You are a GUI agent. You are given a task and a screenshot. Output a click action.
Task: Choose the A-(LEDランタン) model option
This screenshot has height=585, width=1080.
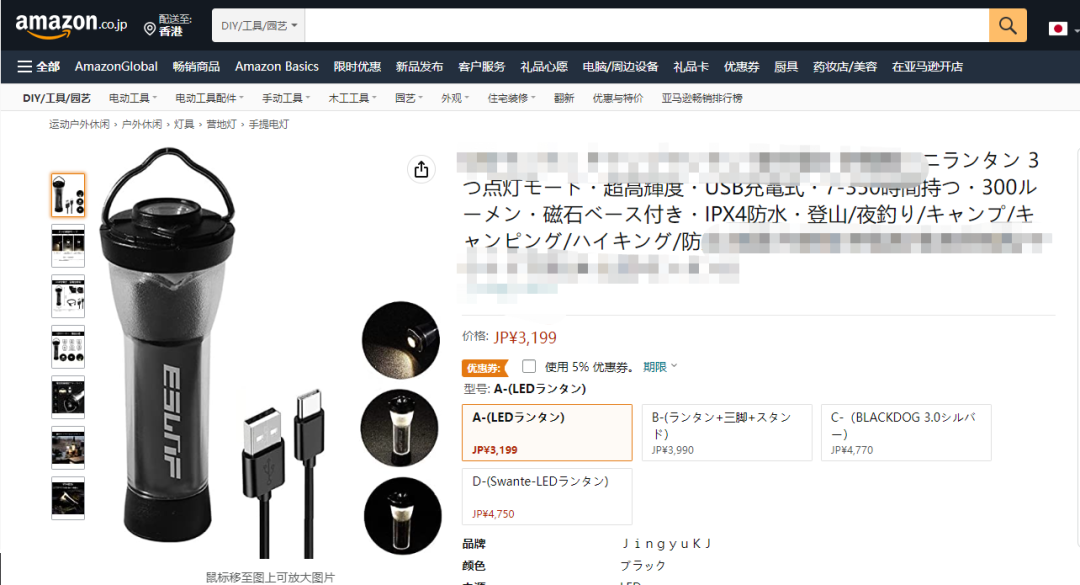[x=547, y=432]
